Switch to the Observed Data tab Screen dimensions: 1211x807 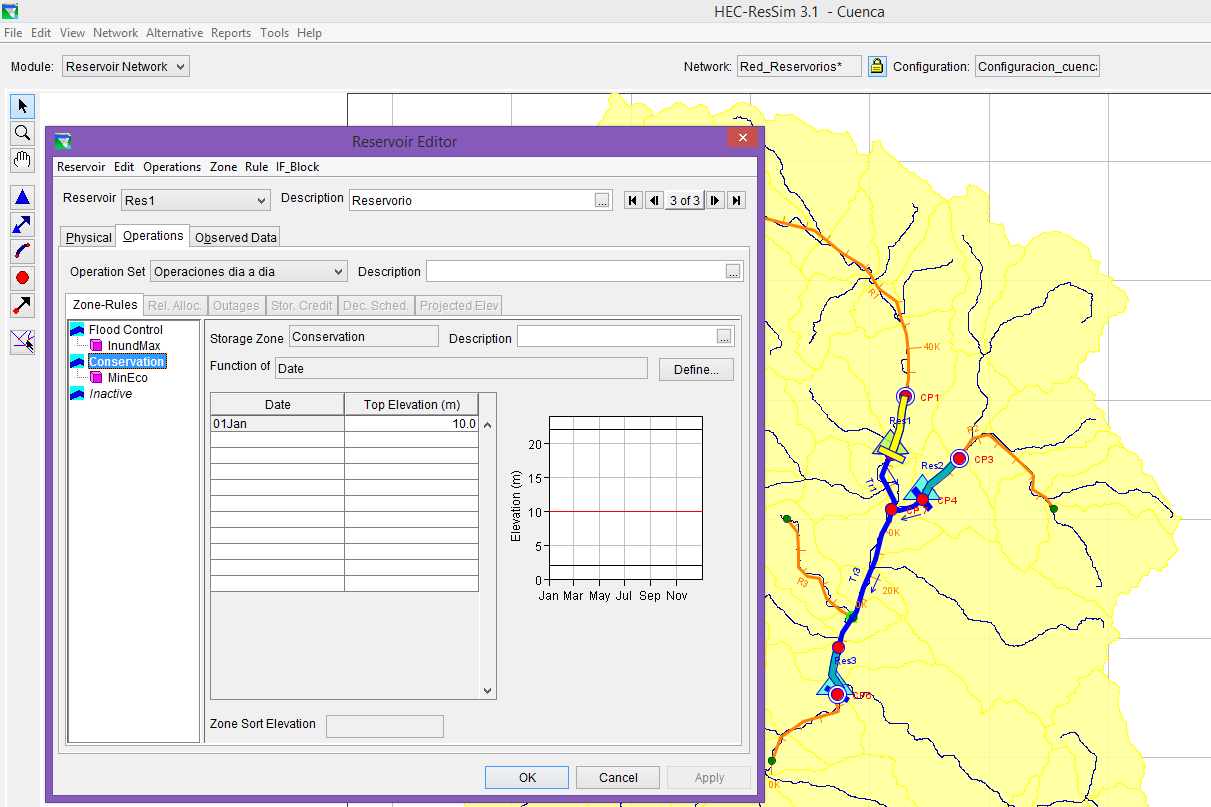tap(236, 237)
